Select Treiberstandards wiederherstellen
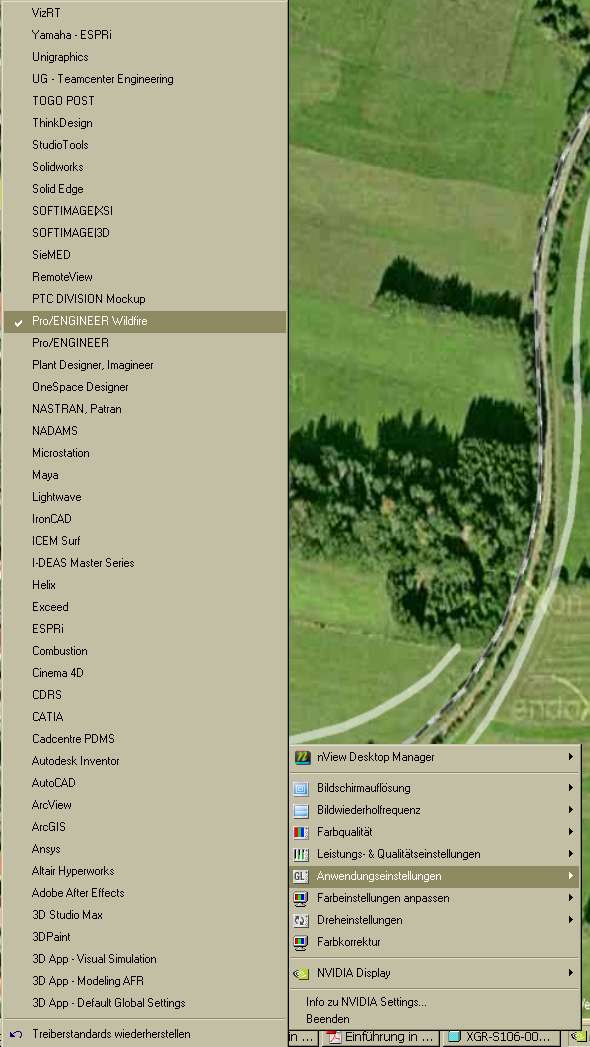590x1047 pixels. tap(145, 1034)
